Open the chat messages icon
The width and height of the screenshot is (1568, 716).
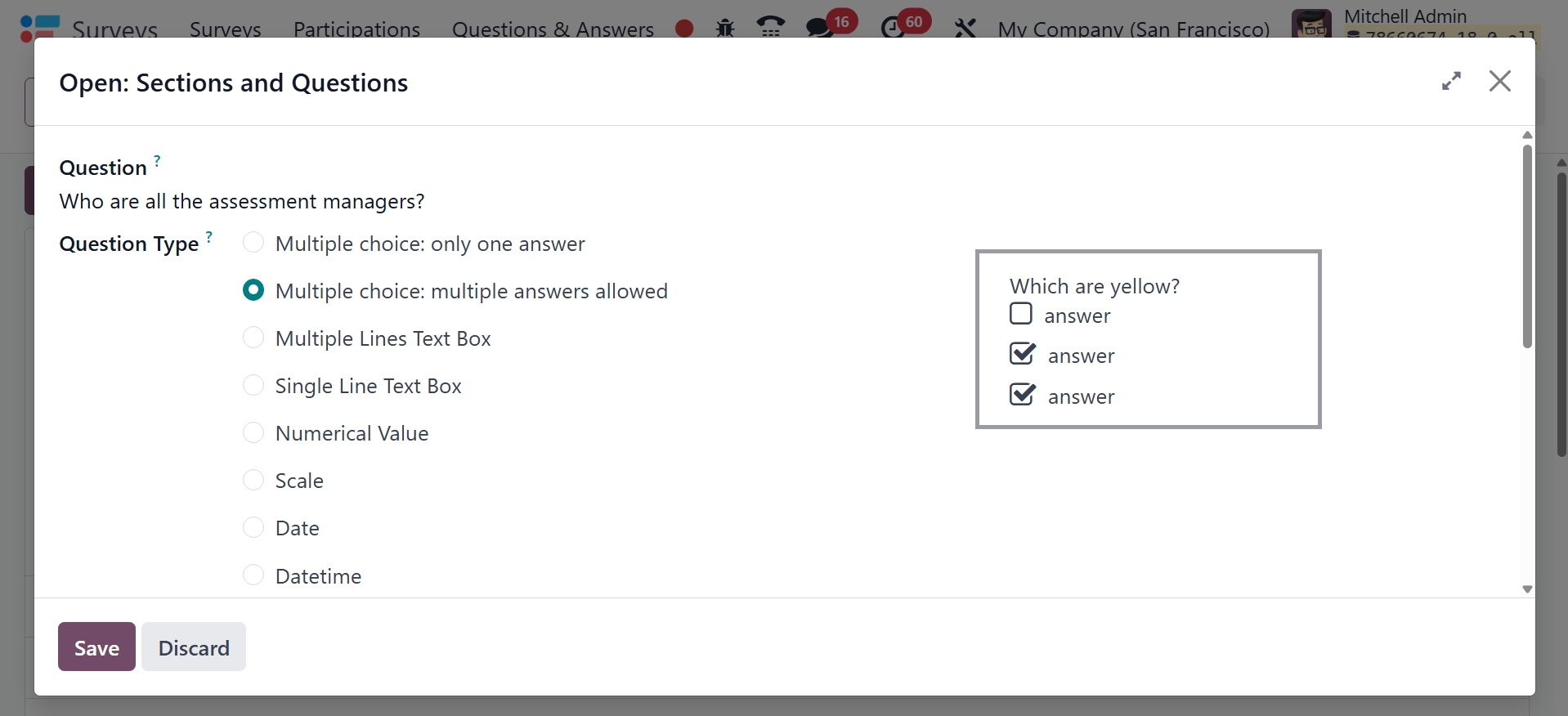(x=818, y=28)
